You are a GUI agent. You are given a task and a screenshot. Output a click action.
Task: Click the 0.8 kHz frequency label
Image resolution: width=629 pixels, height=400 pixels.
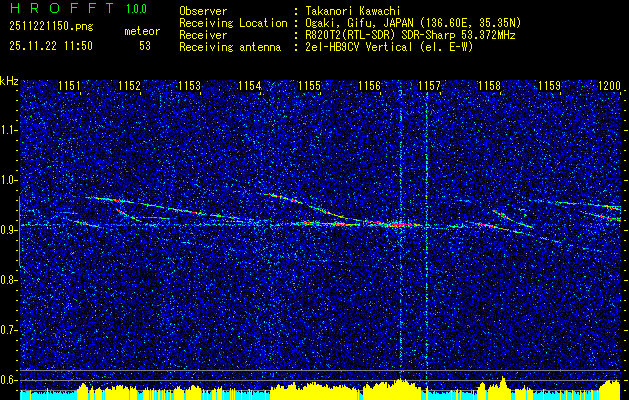coord(8,280)
